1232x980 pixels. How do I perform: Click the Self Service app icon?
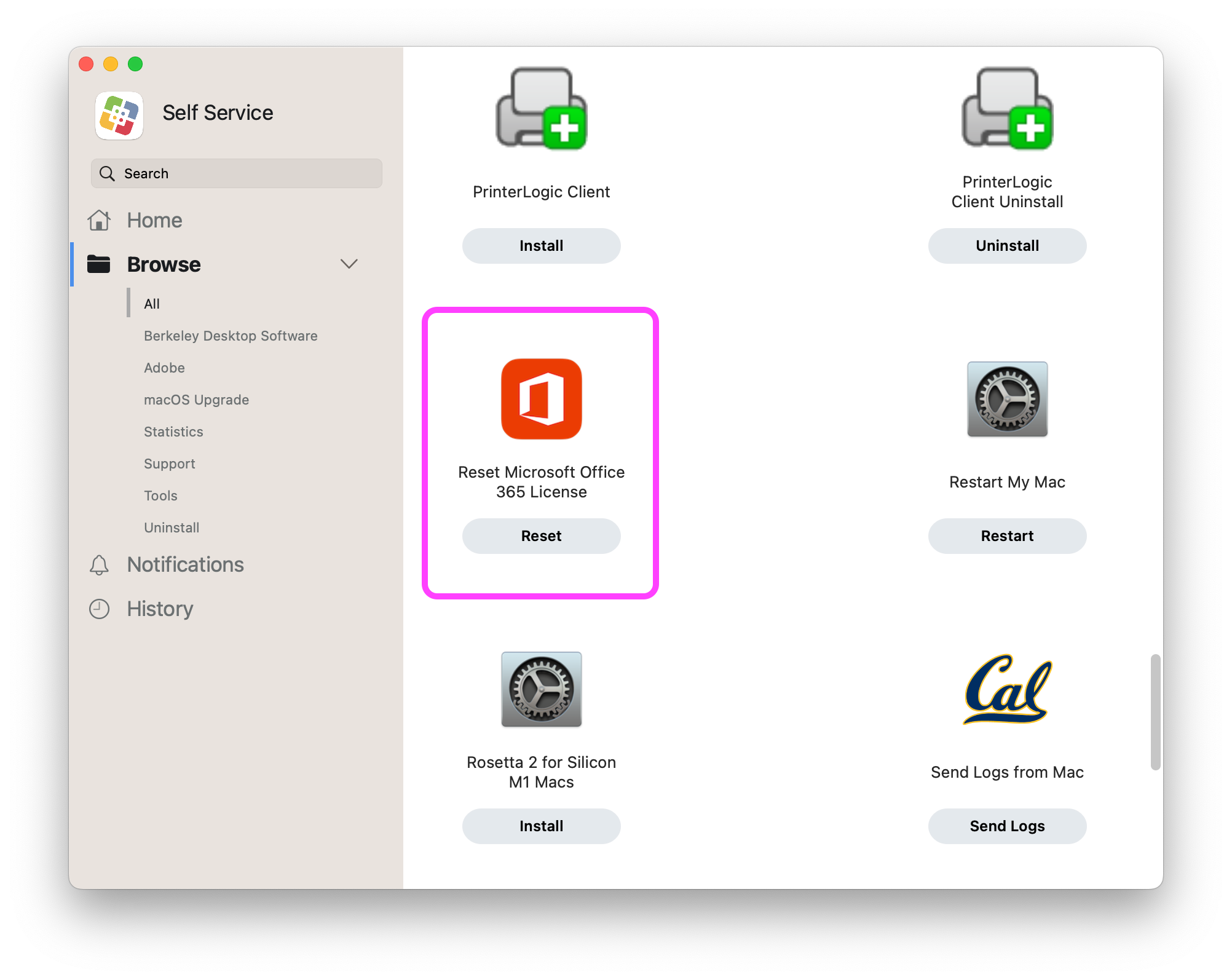[119, 115]
